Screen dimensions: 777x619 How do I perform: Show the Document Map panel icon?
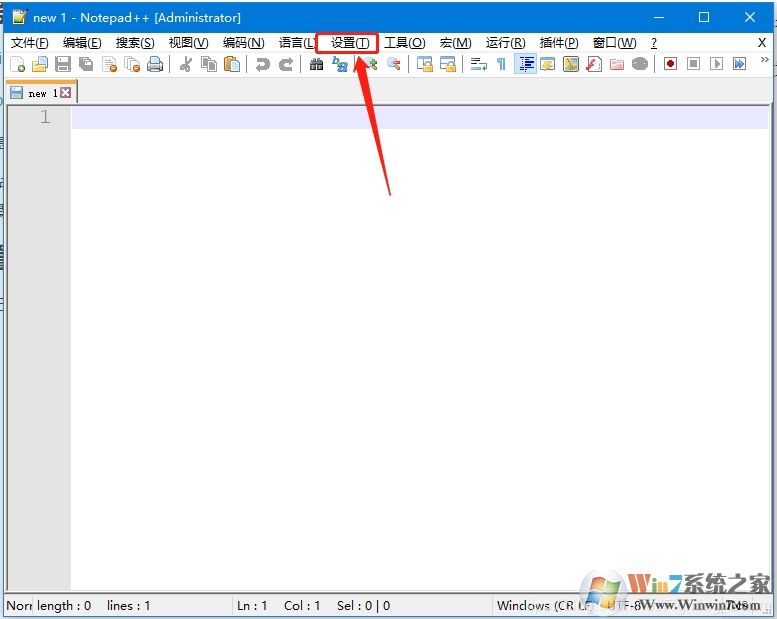pyautogui.click(x=571, y=64)
